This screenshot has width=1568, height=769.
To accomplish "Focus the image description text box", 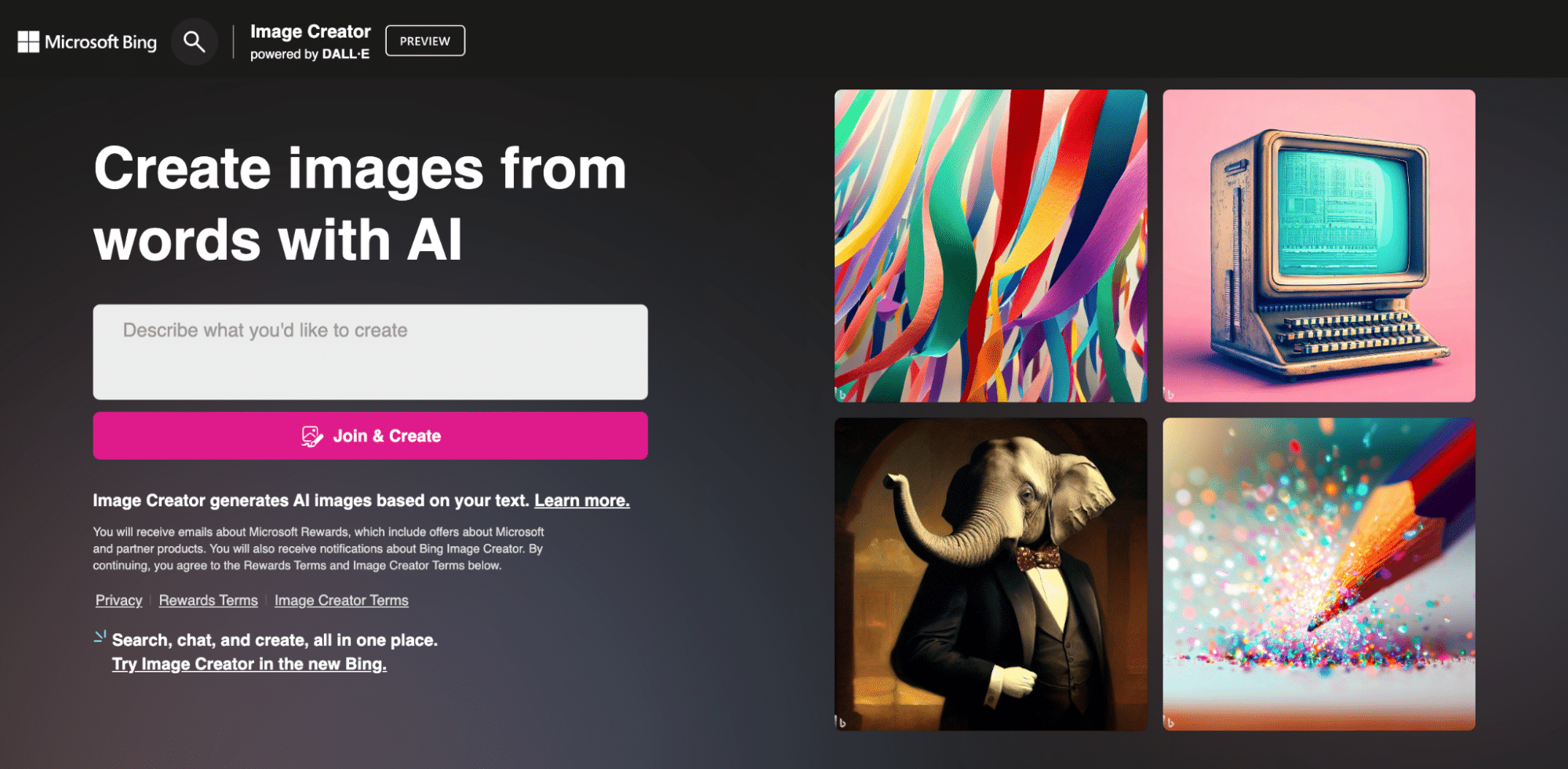I will coord(370,352).
